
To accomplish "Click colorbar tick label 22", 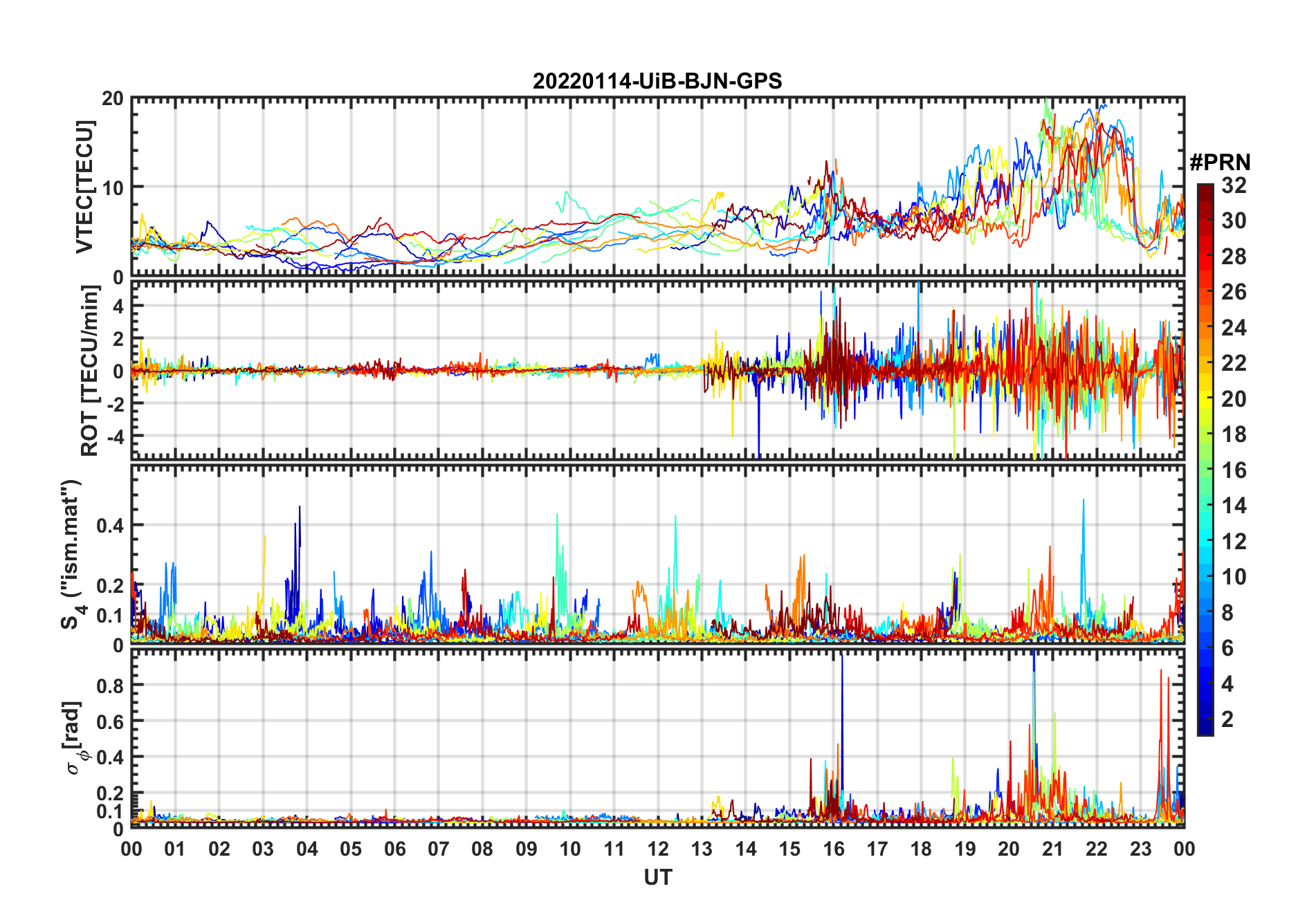I will point(1234,363).
